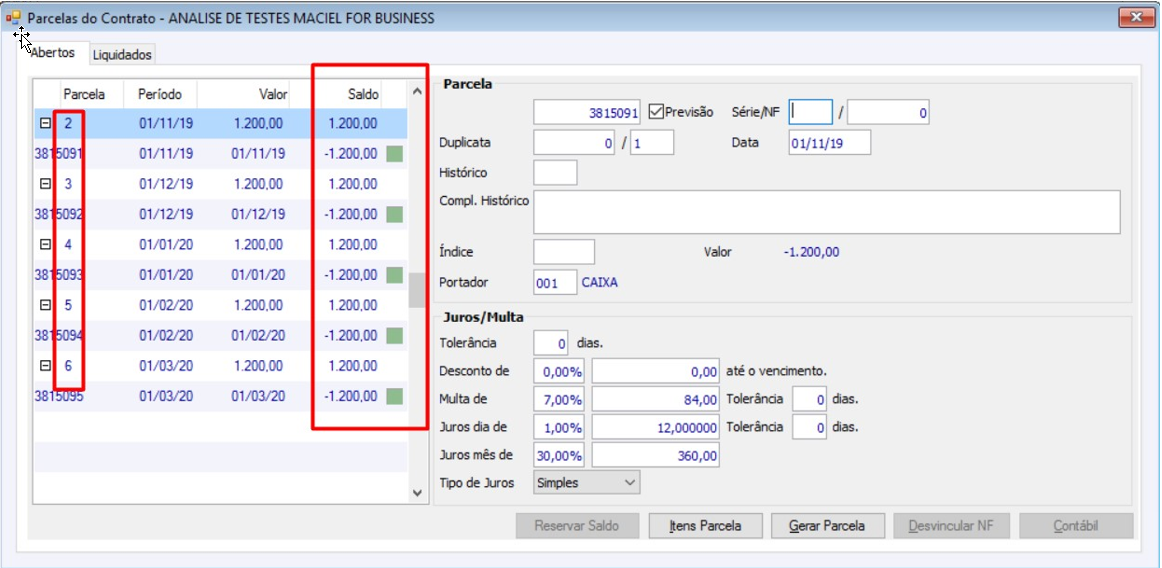Click green status square of 3815091
Viewport: 1162px width, 568px height.
[x=395, y=153]
